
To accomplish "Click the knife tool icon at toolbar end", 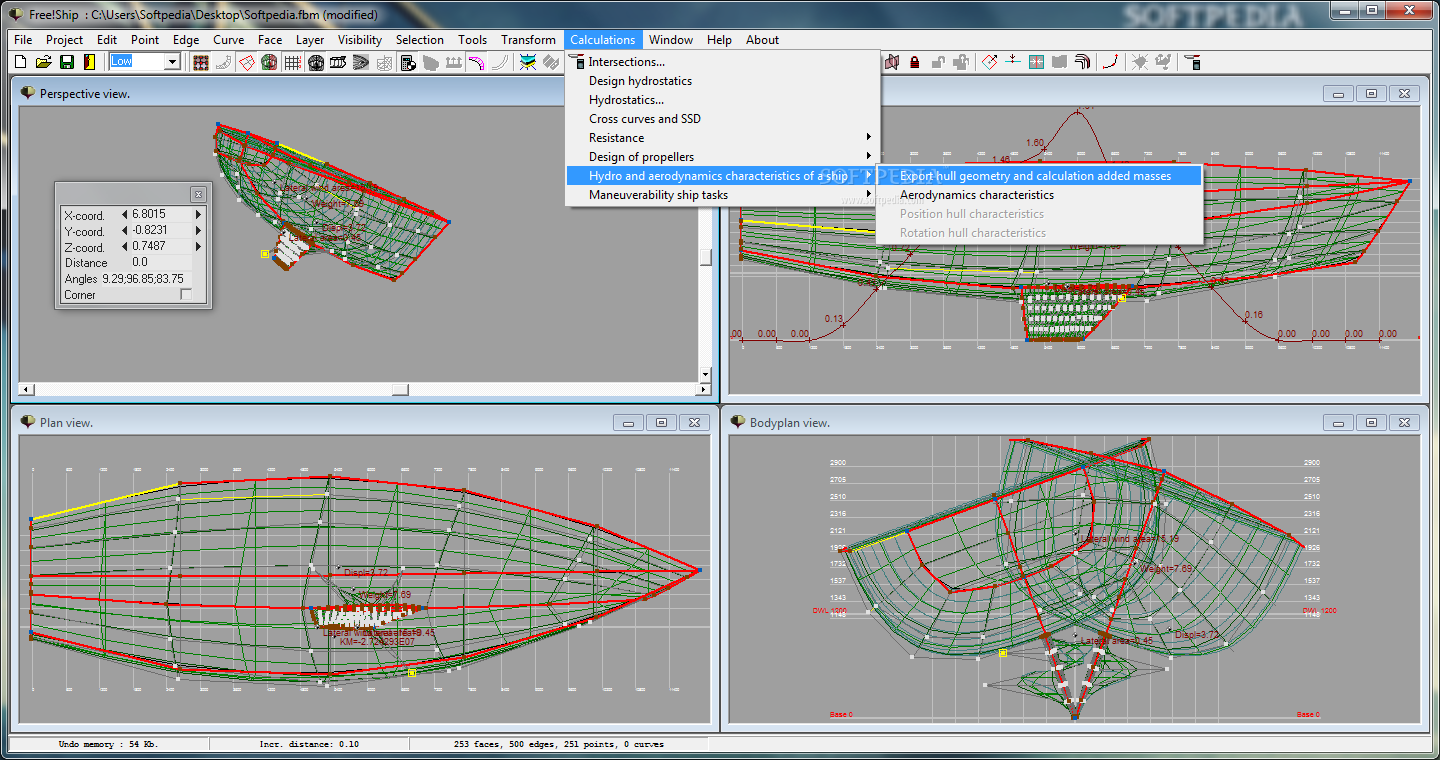I will click(x=1192, y=62).
